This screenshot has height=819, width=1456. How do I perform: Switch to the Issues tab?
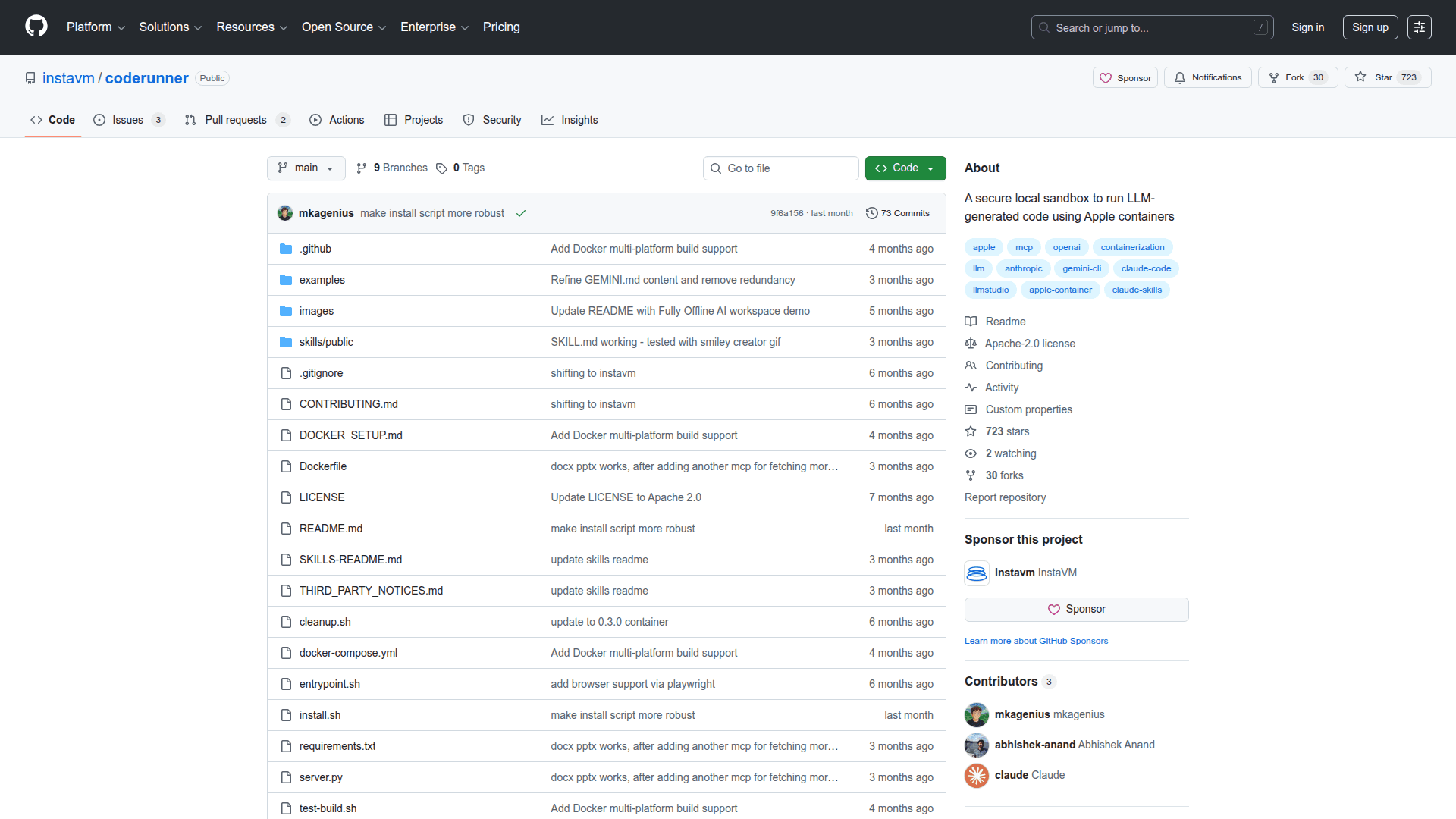pos(127,120)
